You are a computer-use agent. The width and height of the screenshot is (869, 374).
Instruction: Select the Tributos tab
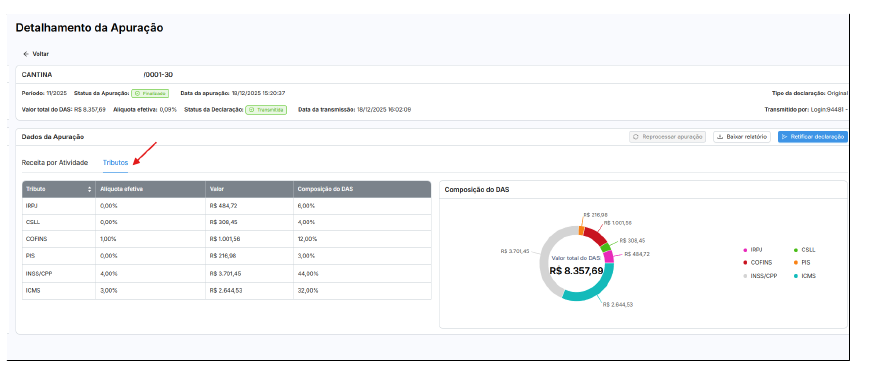pos(115,163)
